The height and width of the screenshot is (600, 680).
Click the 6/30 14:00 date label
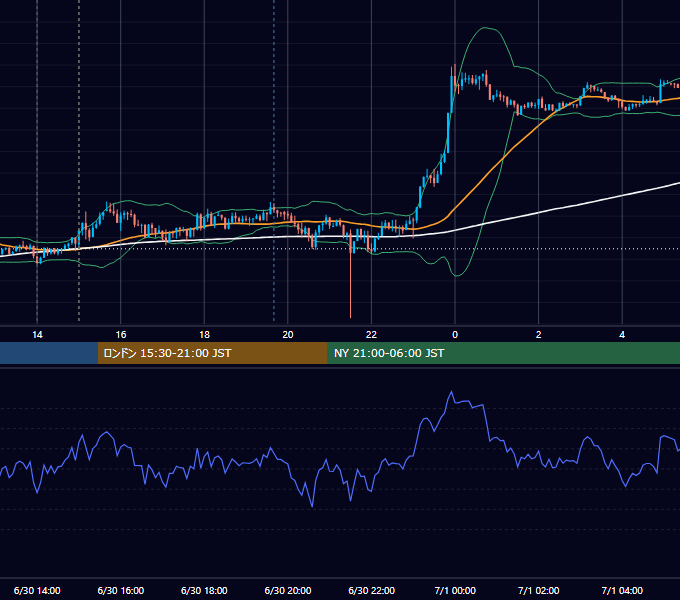point(37,590)
